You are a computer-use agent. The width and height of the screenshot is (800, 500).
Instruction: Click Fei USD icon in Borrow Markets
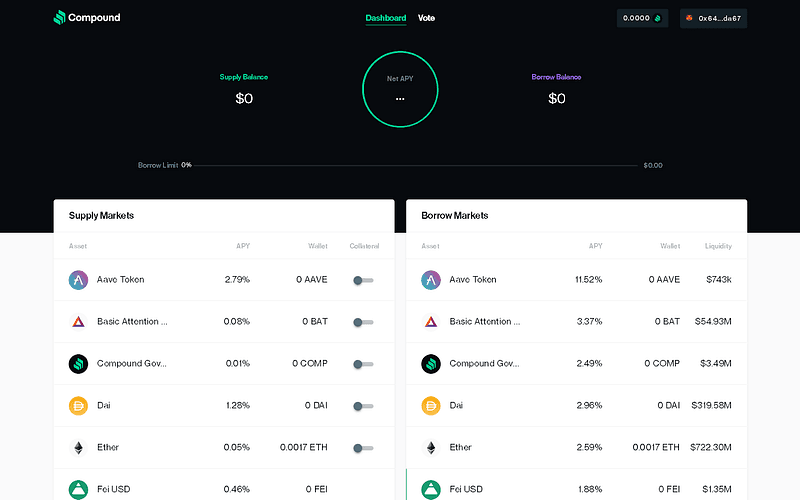[x=431, y=489]
